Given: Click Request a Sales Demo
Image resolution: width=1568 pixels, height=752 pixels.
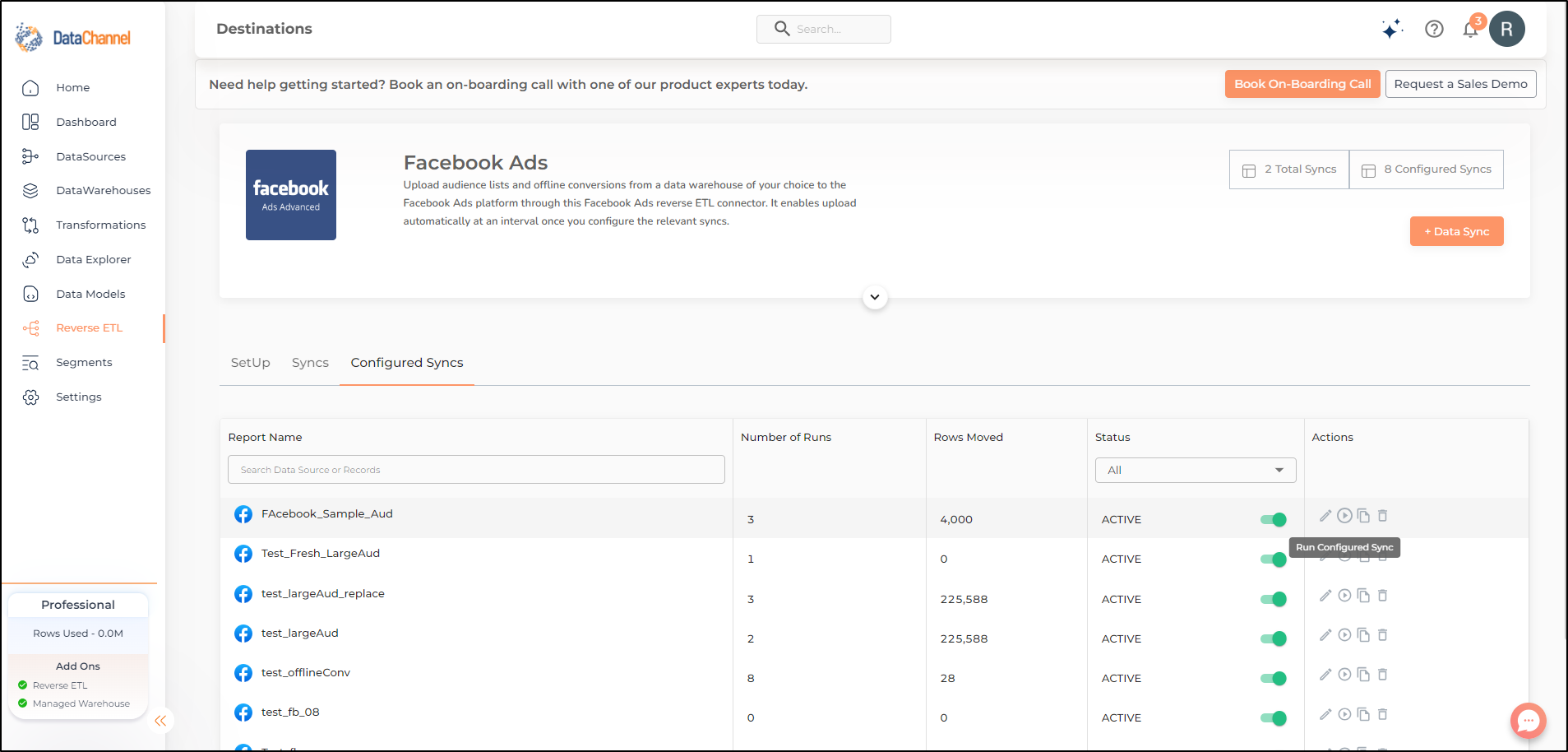Looking at the screenshot, I should tap(1460, 84).
